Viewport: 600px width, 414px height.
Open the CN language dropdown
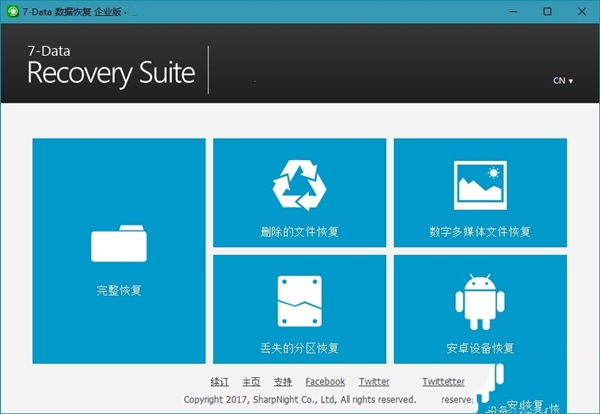click(563, 81)
